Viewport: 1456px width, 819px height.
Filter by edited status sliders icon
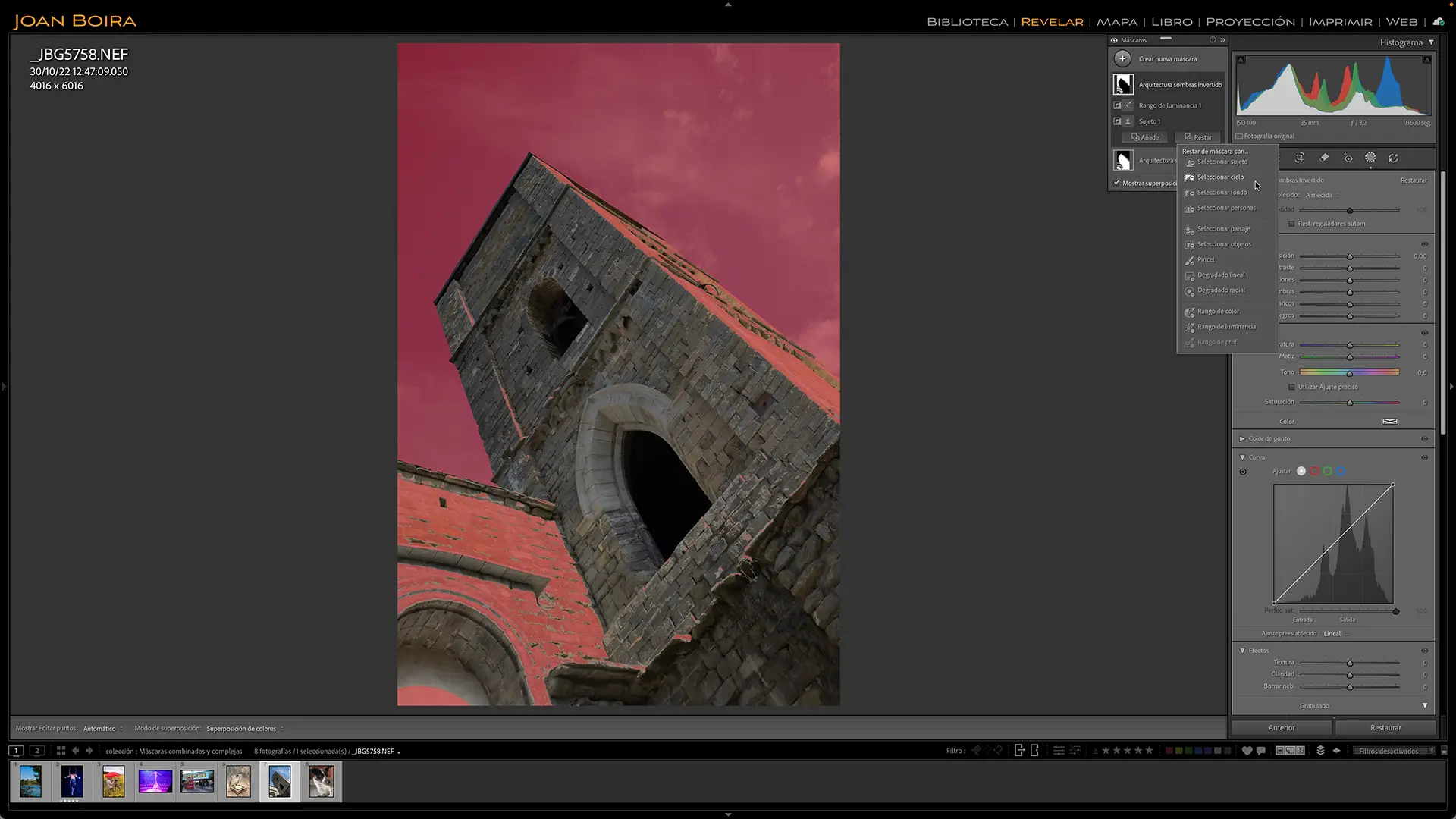[x=1059, y=751]
